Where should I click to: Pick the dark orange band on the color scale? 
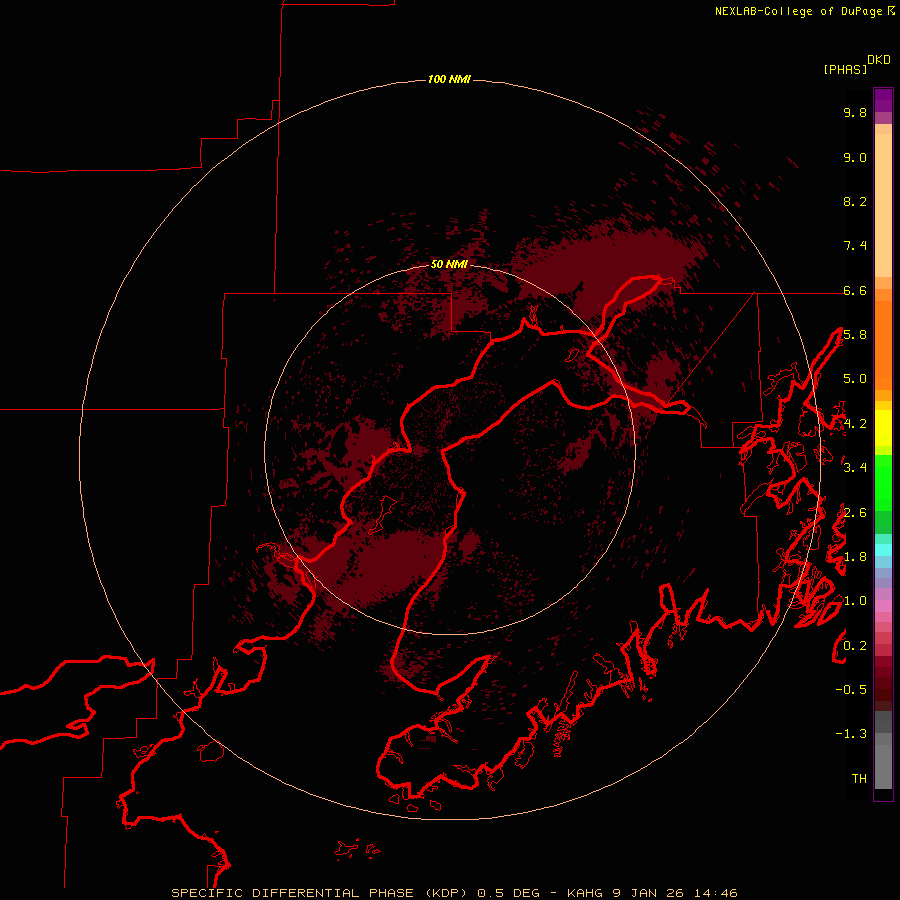pos(883,344)
